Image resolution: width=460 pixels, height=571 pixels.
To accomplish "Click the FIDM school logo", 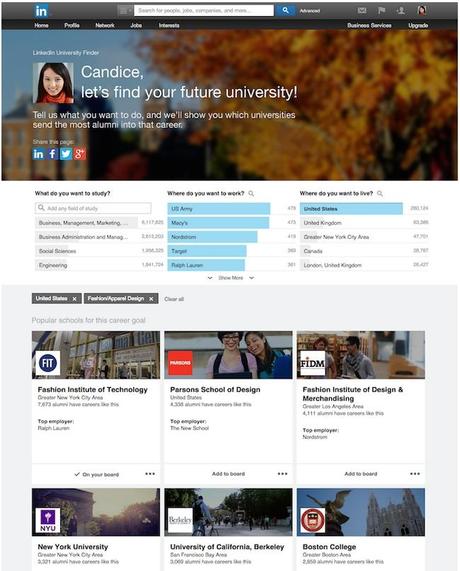I will 312,363.
